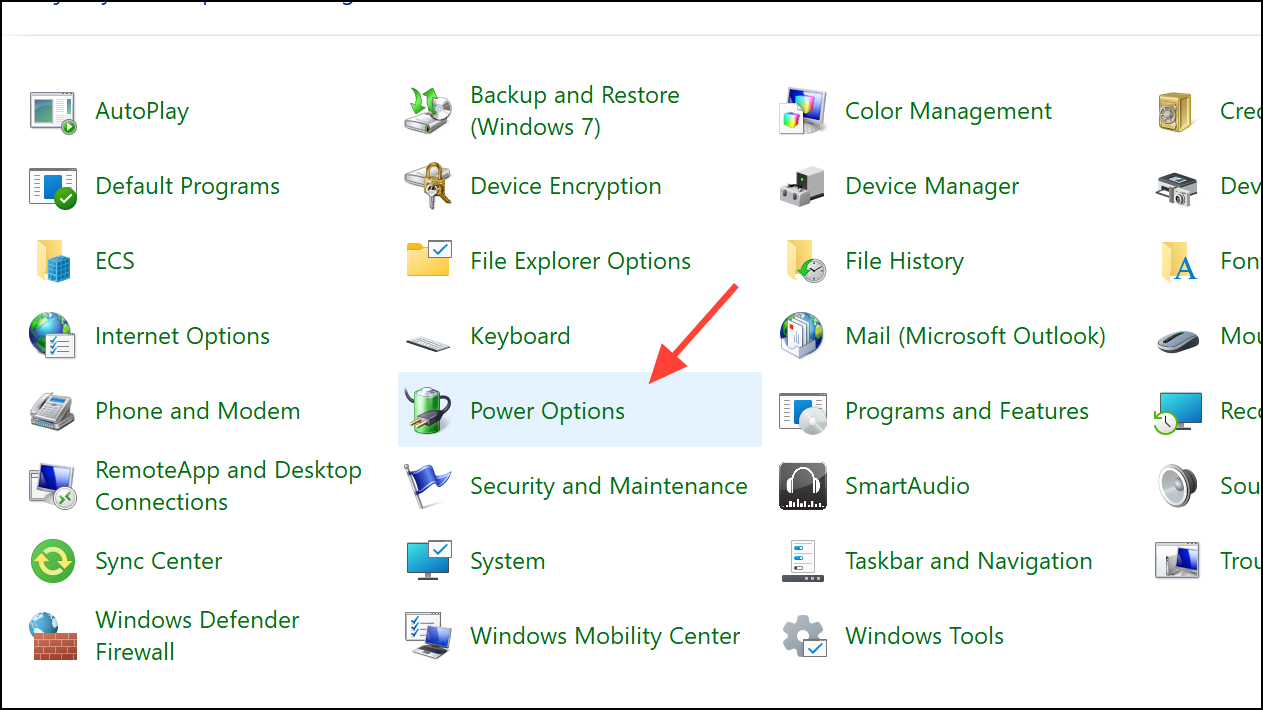
Task: Click the Sync Center green arrows icon
Action: click(x=52, y=561)
